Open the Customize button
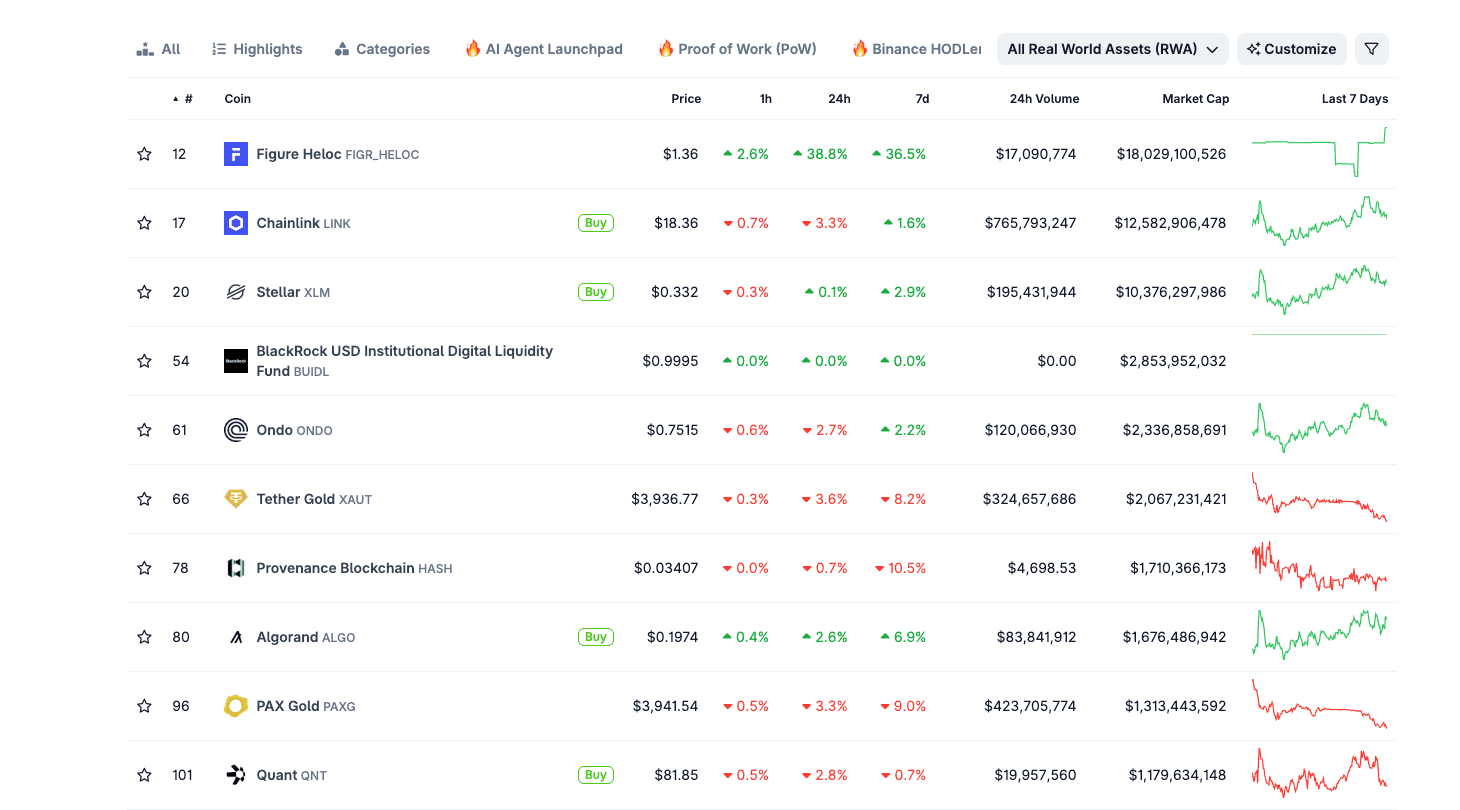 click(x=1291, y=49)
